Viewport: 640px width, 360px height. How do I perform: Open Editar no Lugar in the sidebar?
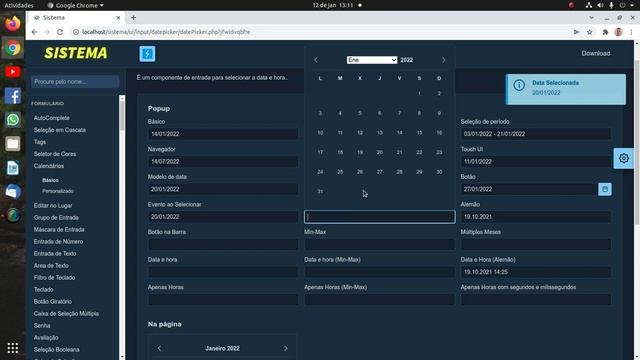click(53, 206)
